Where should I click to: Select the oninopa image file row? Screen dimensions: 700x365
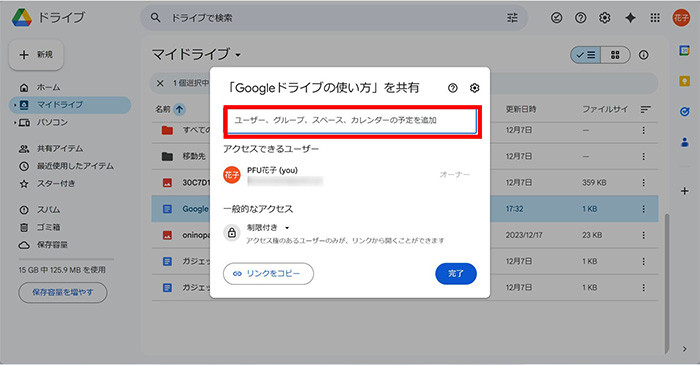405,235
